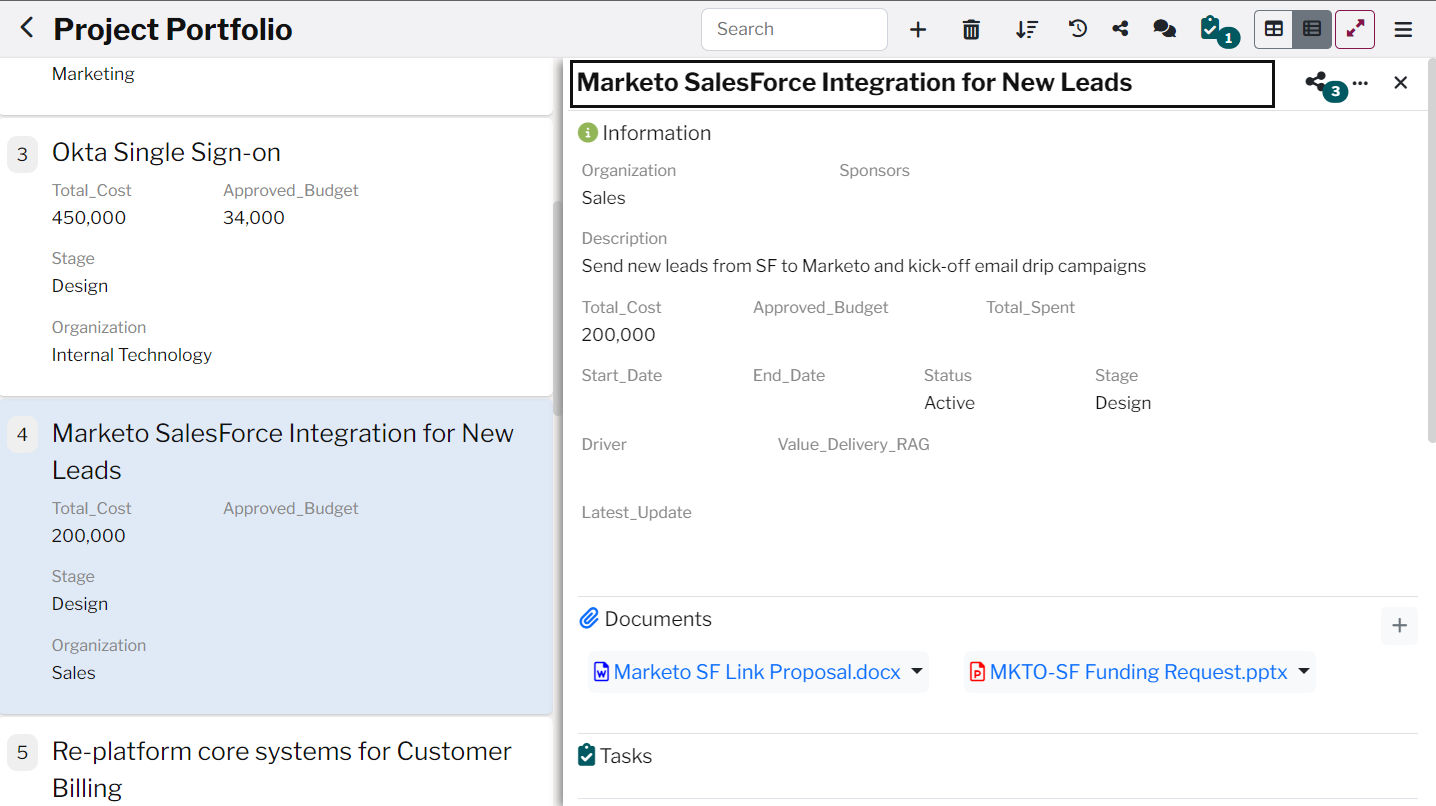The width and height of the screenshot is (1436, 806).
Task: Toggle the expand fullscreen arrows button
Action: (1355, 29)
